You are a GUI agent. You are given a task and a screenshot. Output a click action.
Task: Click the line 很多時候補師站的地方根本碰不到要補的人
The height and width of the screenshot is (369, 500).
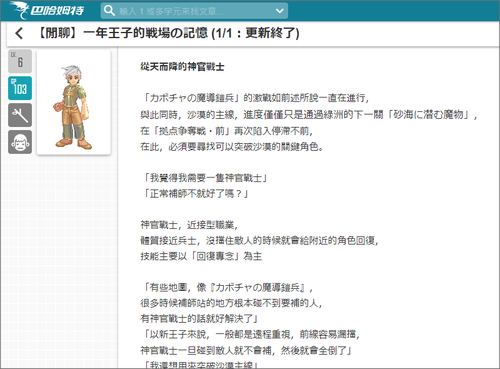(231, 303)
